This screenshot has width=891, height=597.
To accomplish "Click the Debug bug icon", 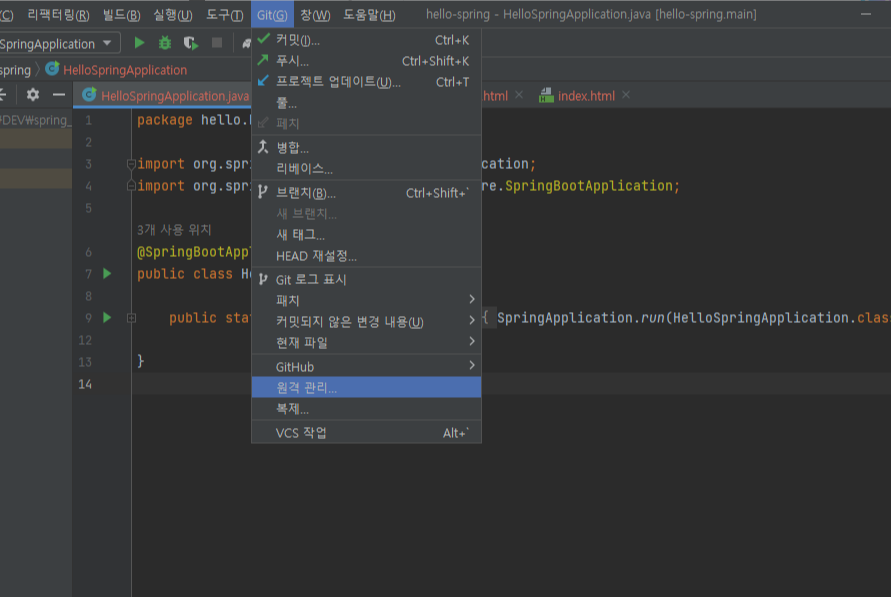I will (165, 43).
